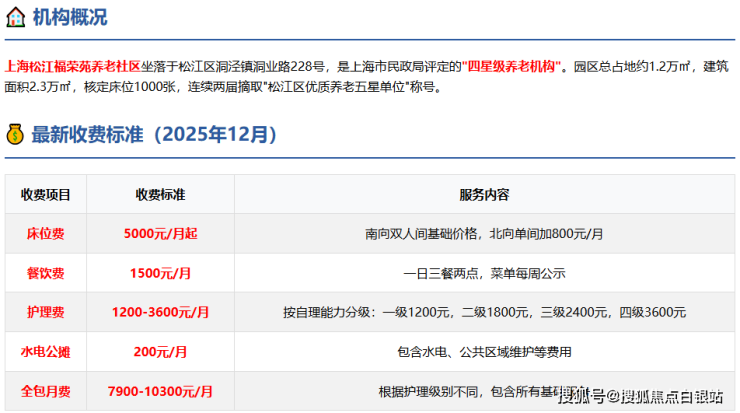740x413 pixels.
Task: Click the 一日三餐两点 description cell
Action: pyautogui.click(x=484, y=273)
